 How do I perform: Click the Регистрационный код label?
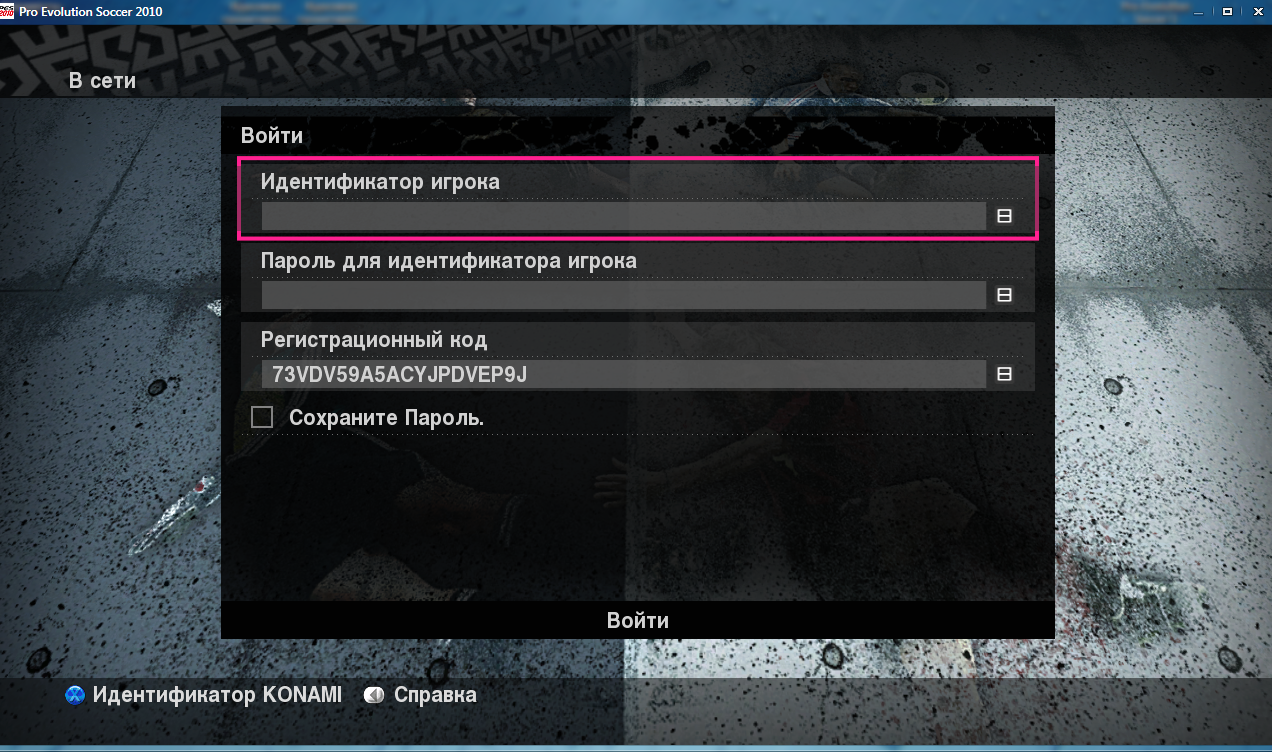[x=374, y=340]
